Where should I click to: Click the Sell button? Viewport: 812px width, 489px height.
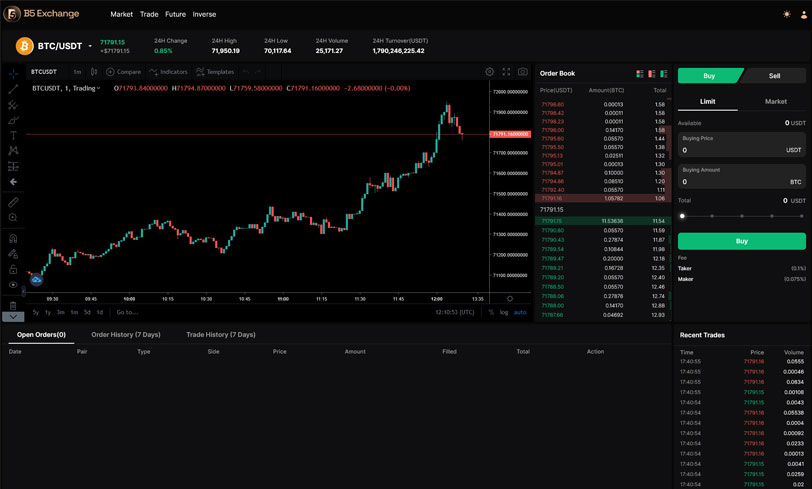coord(774,75)
